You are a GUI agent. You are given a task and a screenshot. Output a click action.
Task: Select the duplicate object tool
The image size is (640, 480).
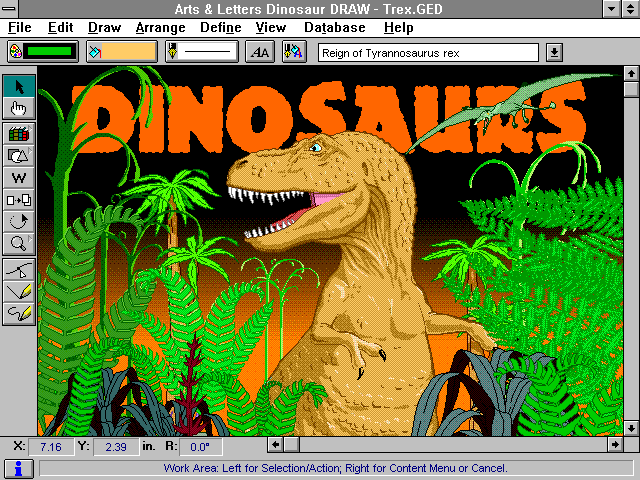[19, 200]
